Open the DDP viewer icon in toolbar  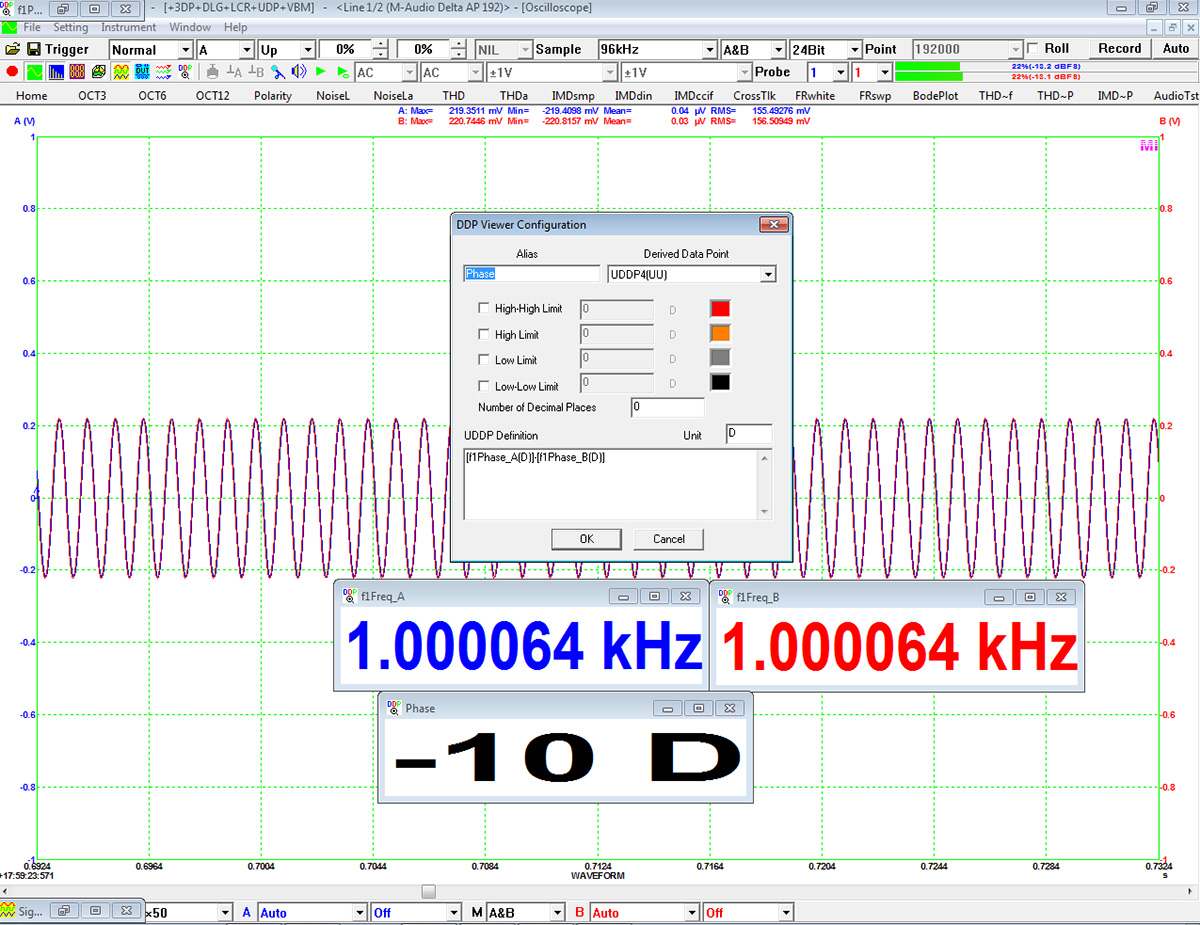pos(184,72)
